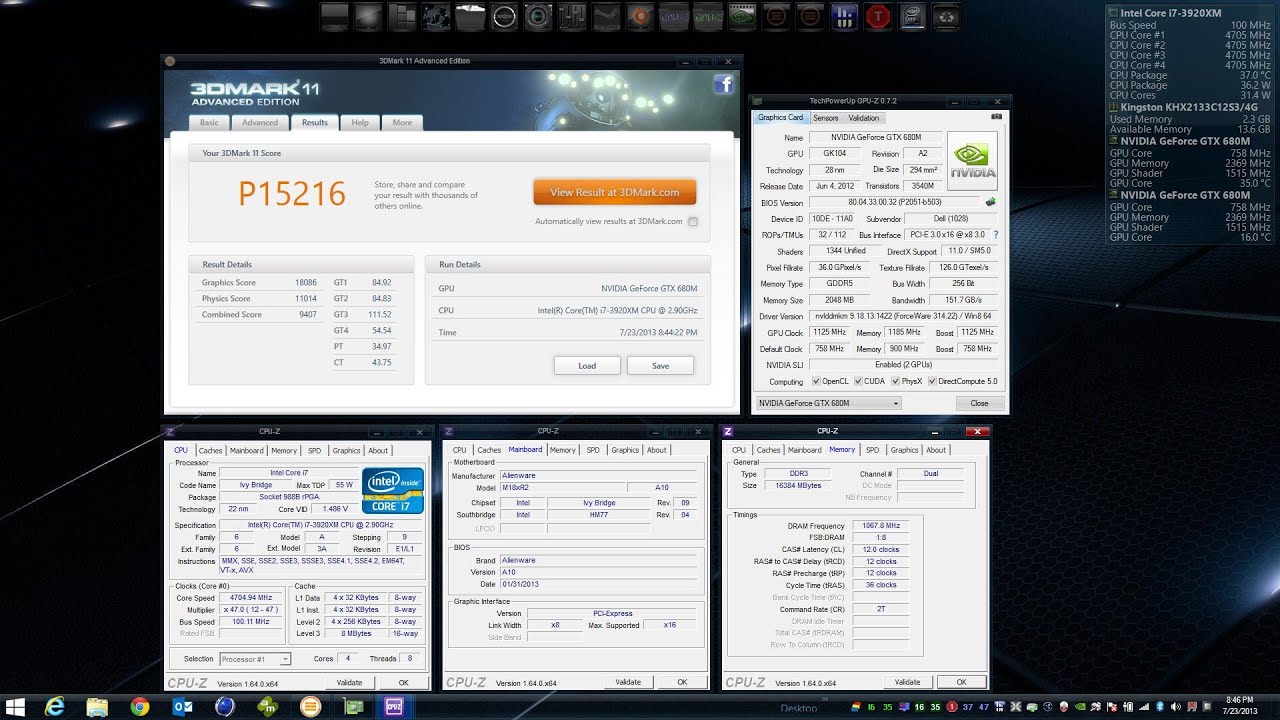Viewport: 1280px width, 720px height.
Task: Click the Save button in 3DMark
Action: [x=660, y=366]
